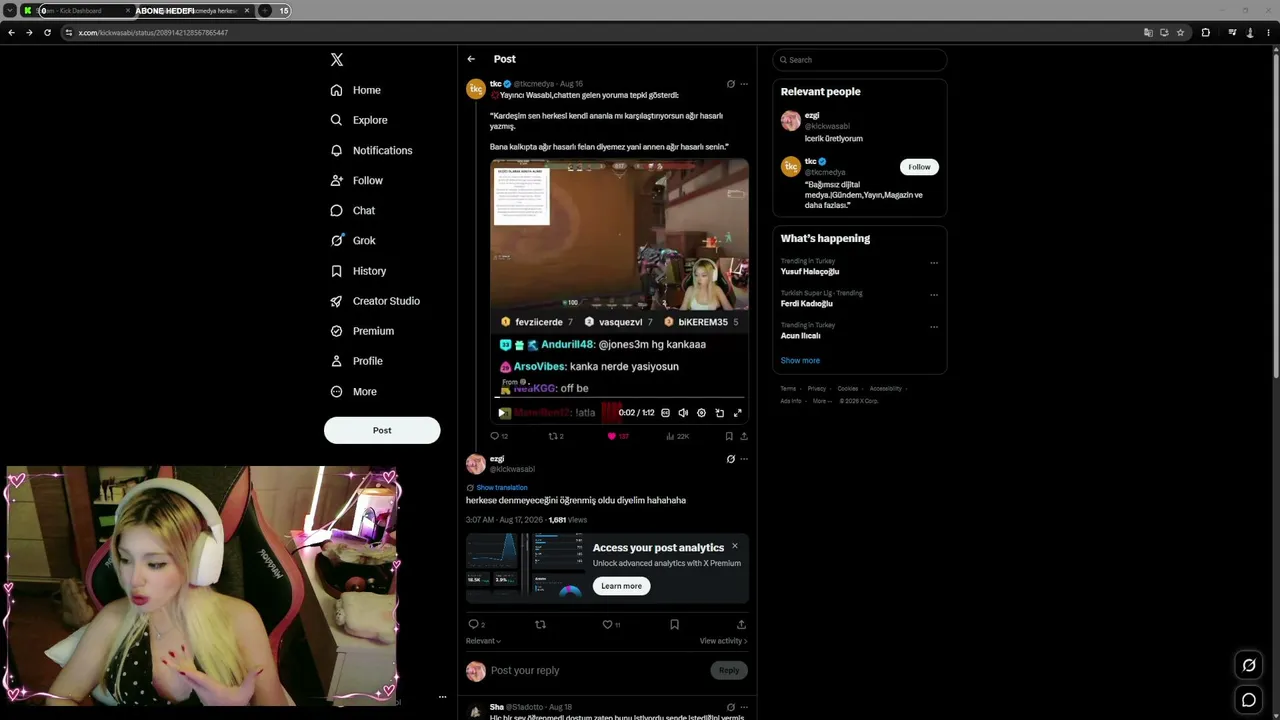Screen dimensions: 1280x720
Task: Expand the video to fullscreen
Action: point(738,413)
